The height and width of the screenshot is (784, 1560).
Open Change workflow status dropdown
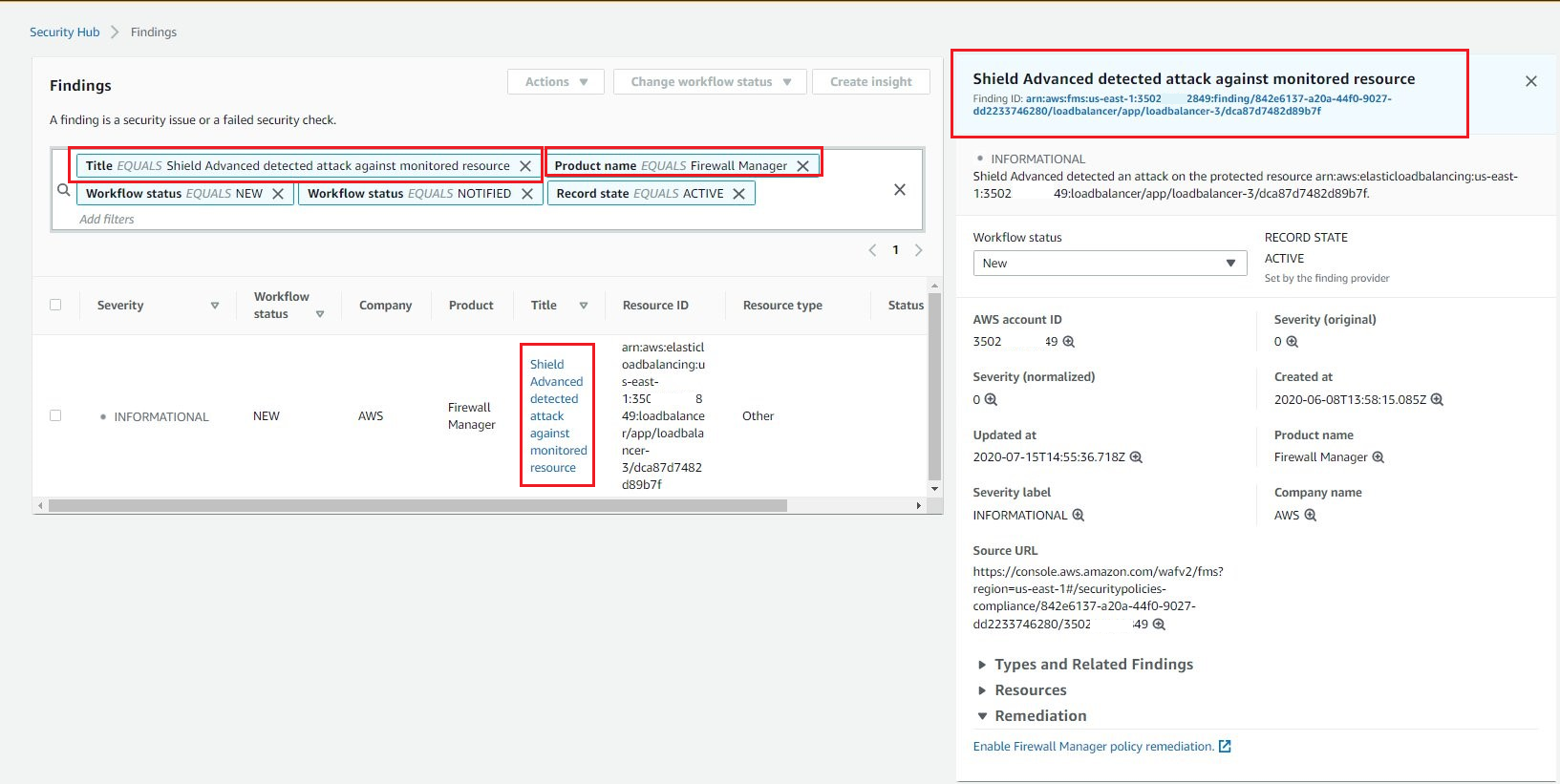pos(711,82)
